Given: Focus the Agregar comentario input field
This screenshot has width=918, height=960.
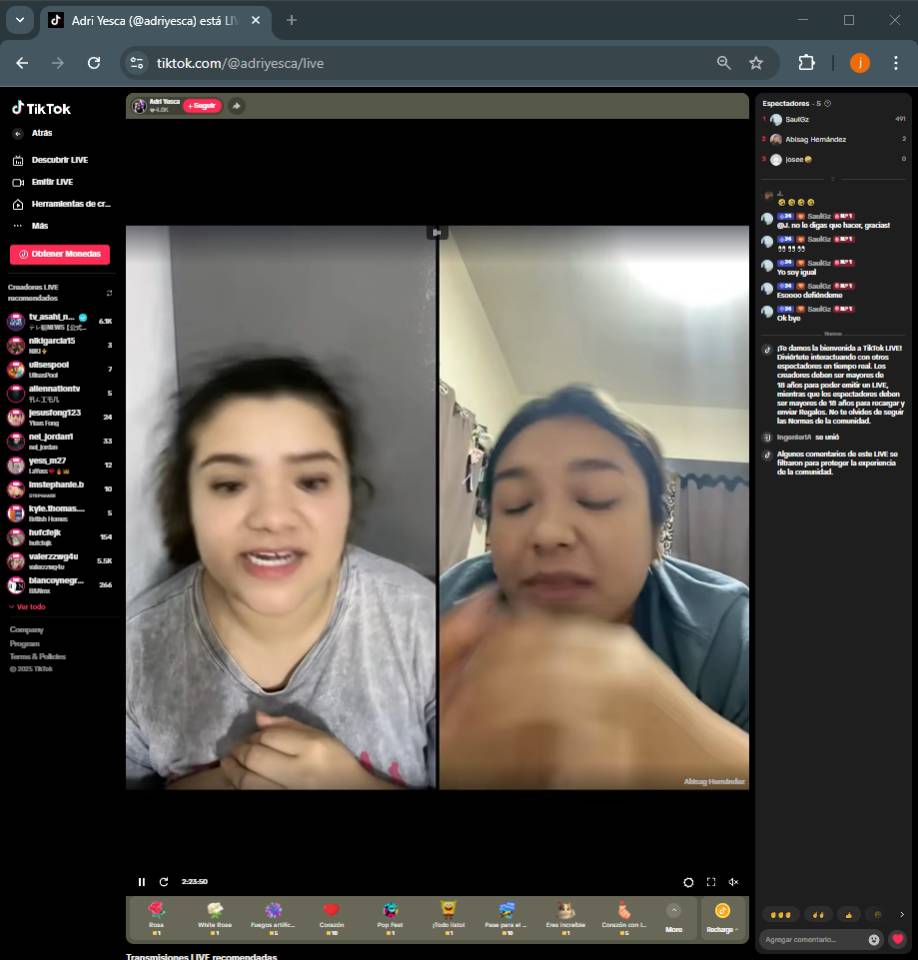Looking at the screenshot, I should 812,939.
